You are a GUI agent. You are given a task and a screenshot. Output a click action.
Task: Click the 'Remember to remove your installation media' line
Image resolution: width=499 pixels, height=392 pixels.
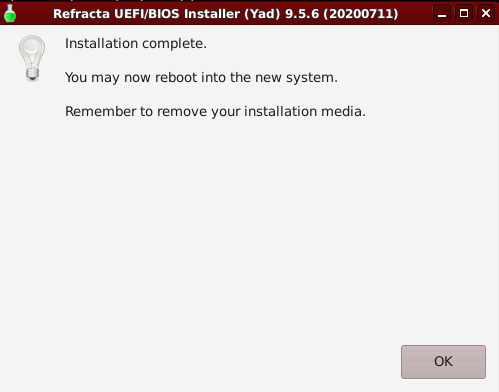[x=215, y=111]
